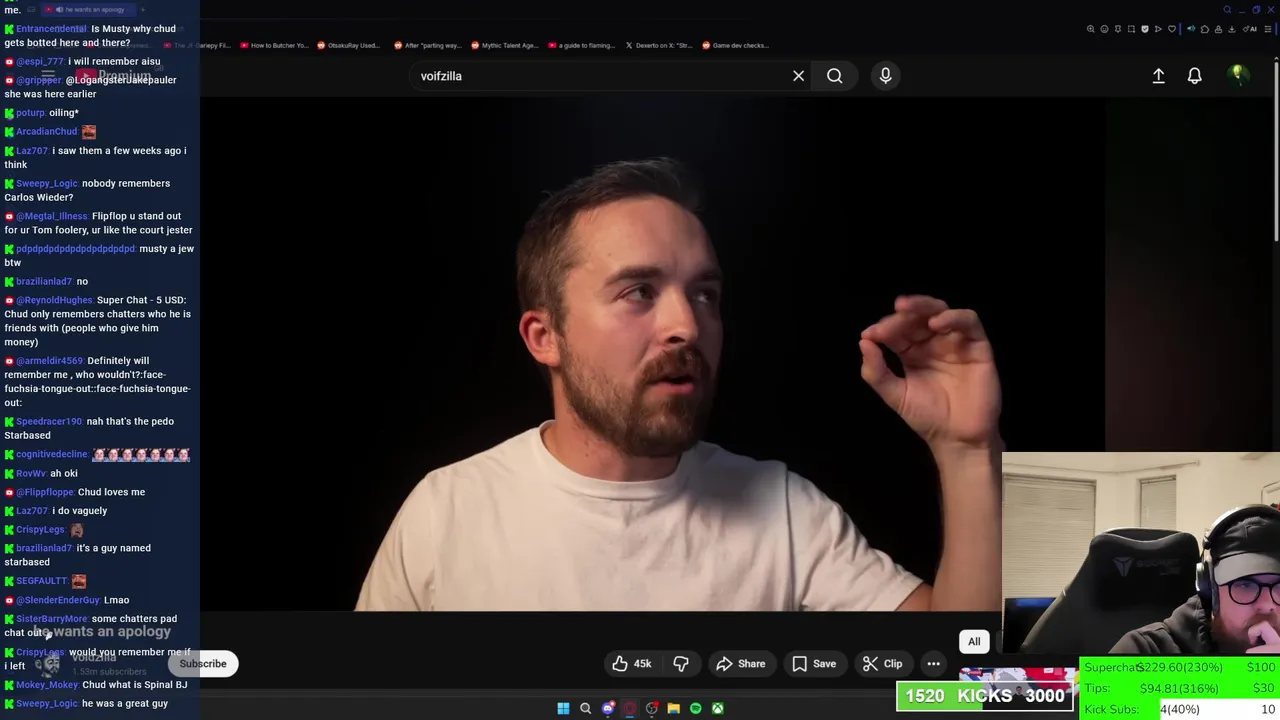This screenshot has width=1280, height=720.
Task: Open Discord from the taskbar
Action: (607, 708)
